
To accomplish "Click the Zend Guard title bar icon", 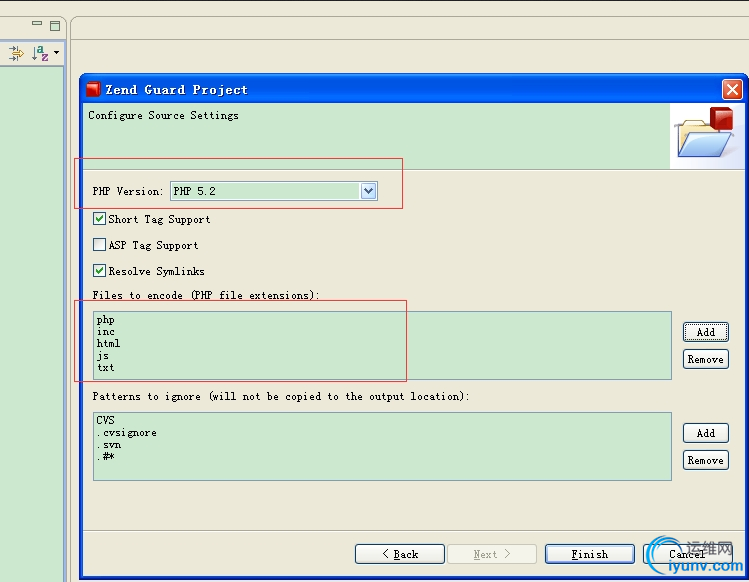I will pos(93,89).
